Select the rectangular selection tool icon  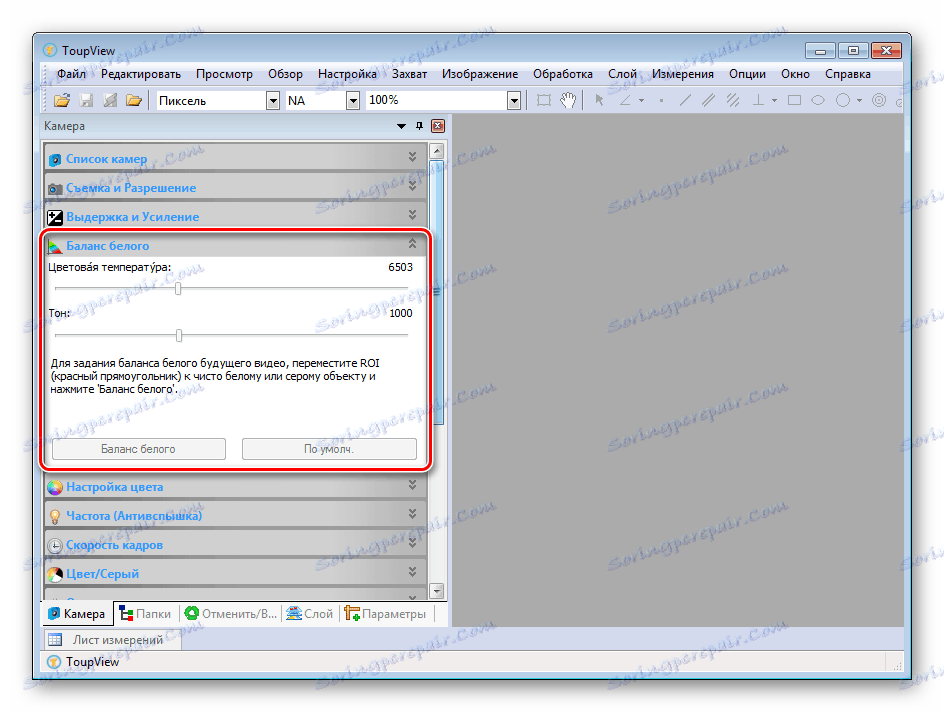tap(544, 101)
